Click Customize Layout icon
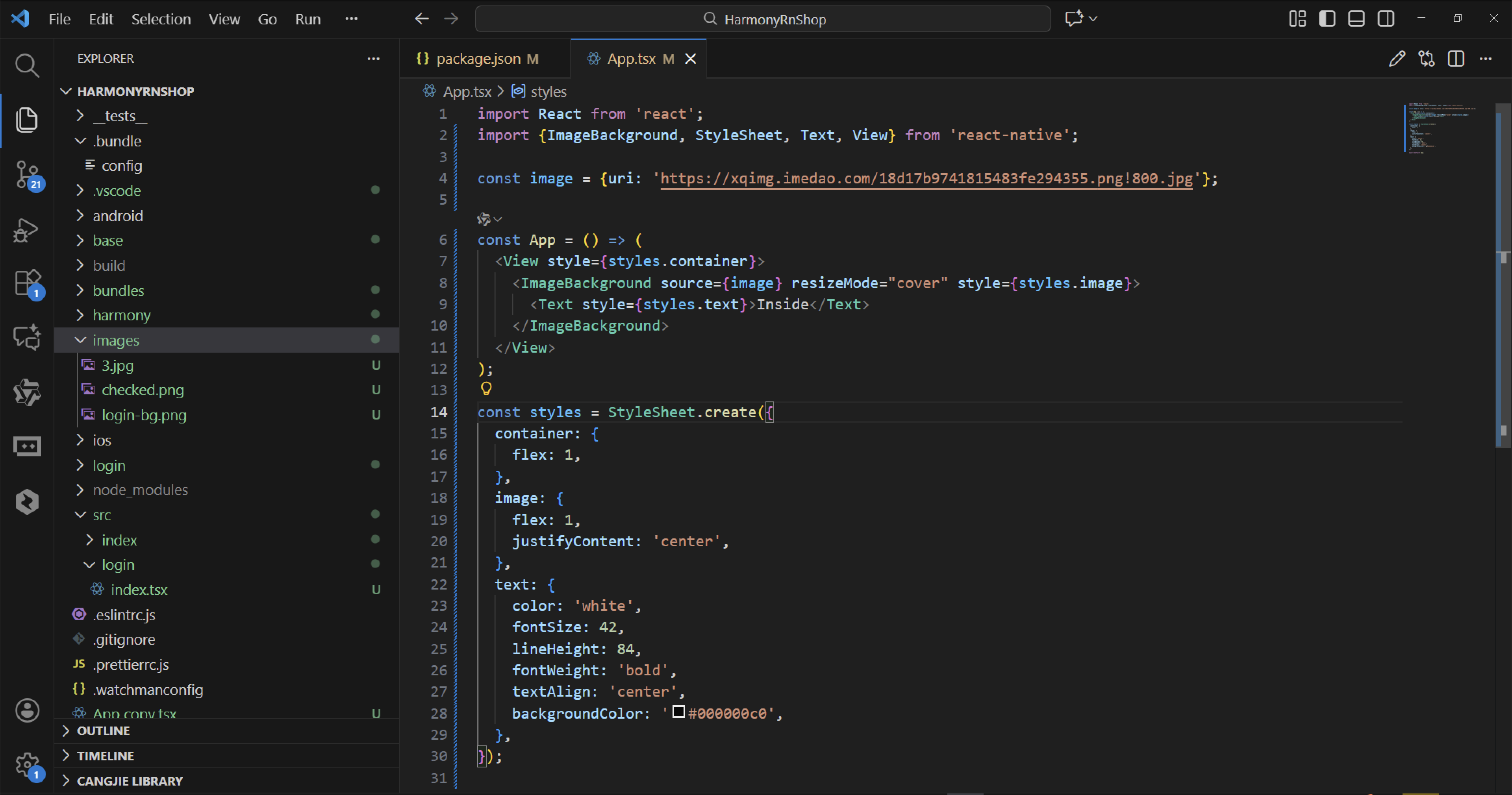 click(x=1297, y=19)
